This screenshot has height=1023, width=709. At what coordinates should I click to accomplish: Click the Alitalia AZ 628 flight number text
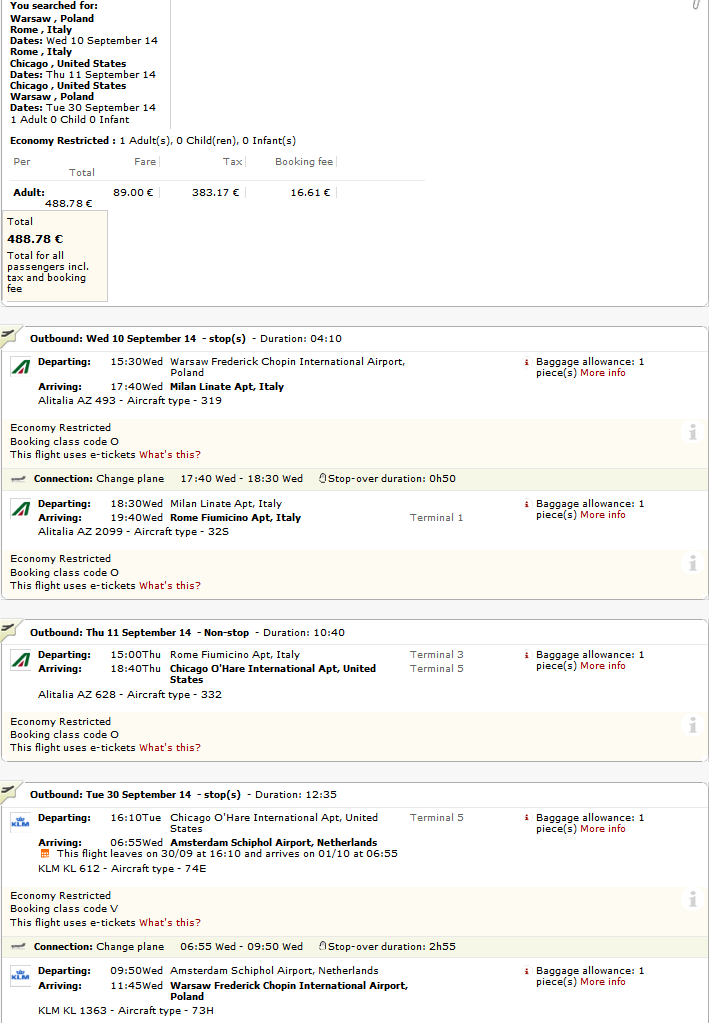tap(77, 695)
